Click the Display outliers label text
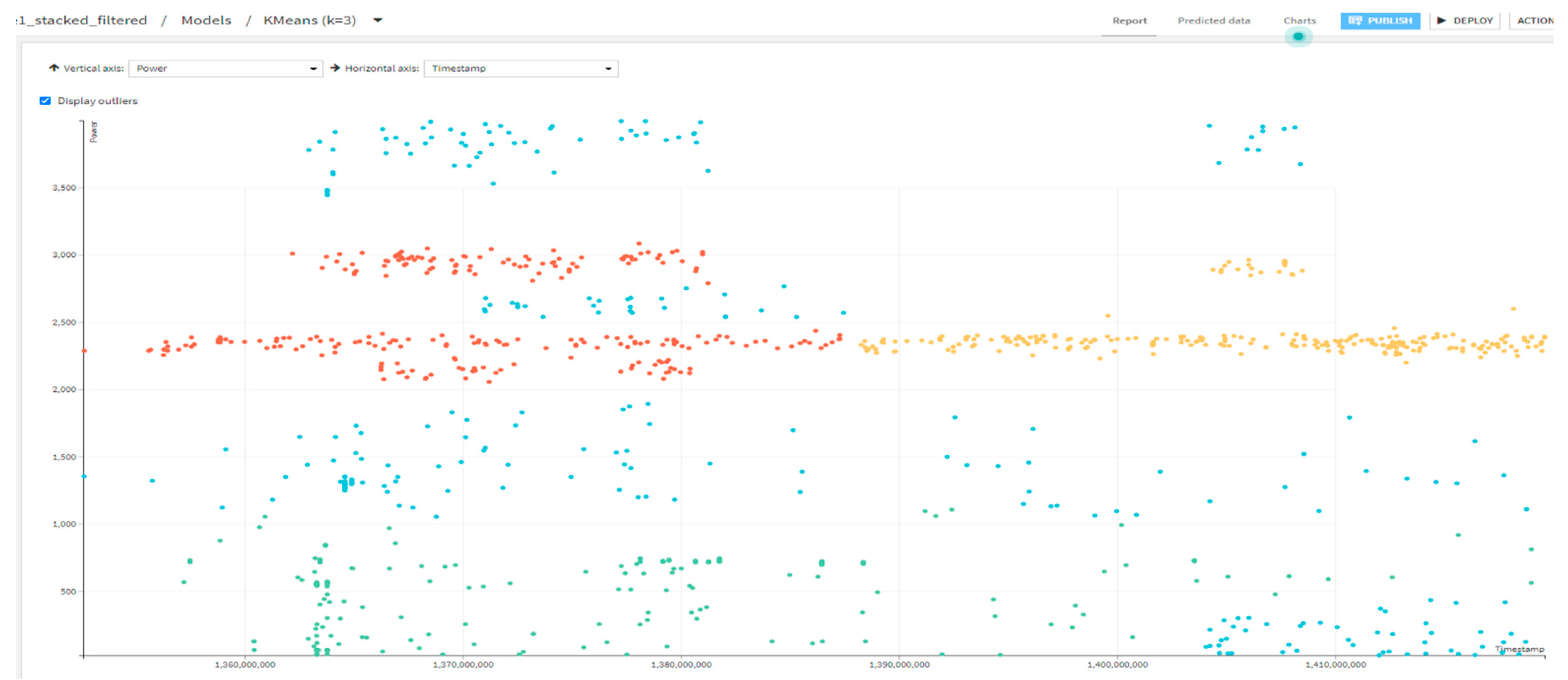This screenshot has height=680, width=1568. pos(97,101)
